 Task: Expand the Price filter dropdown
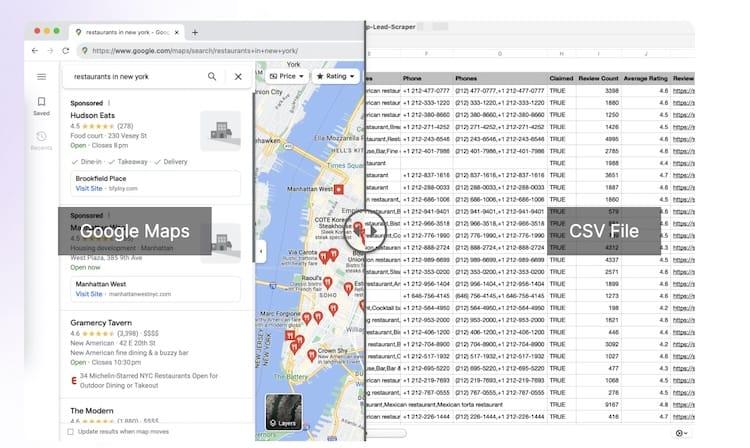click(x=287, y=76)
